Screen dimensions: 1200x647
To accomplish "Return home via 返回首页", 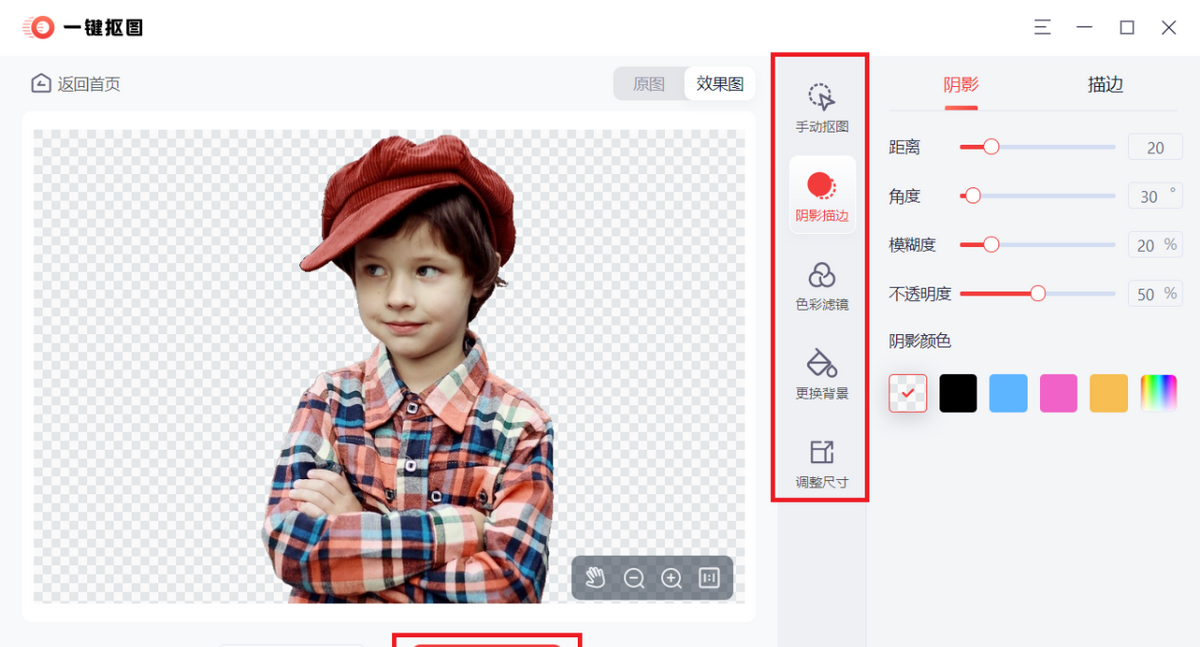I will pyautogui.click(x=76, y=84).
